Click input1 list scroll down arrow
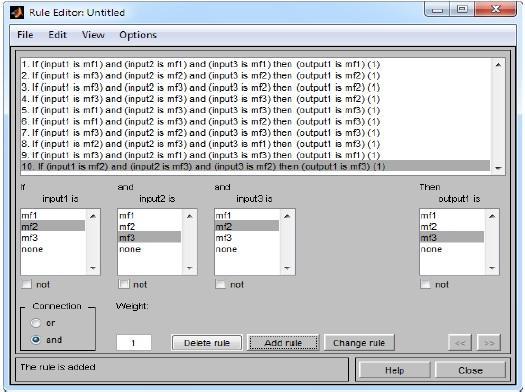This screenshot has height=392, width=525. coord(93,268)
